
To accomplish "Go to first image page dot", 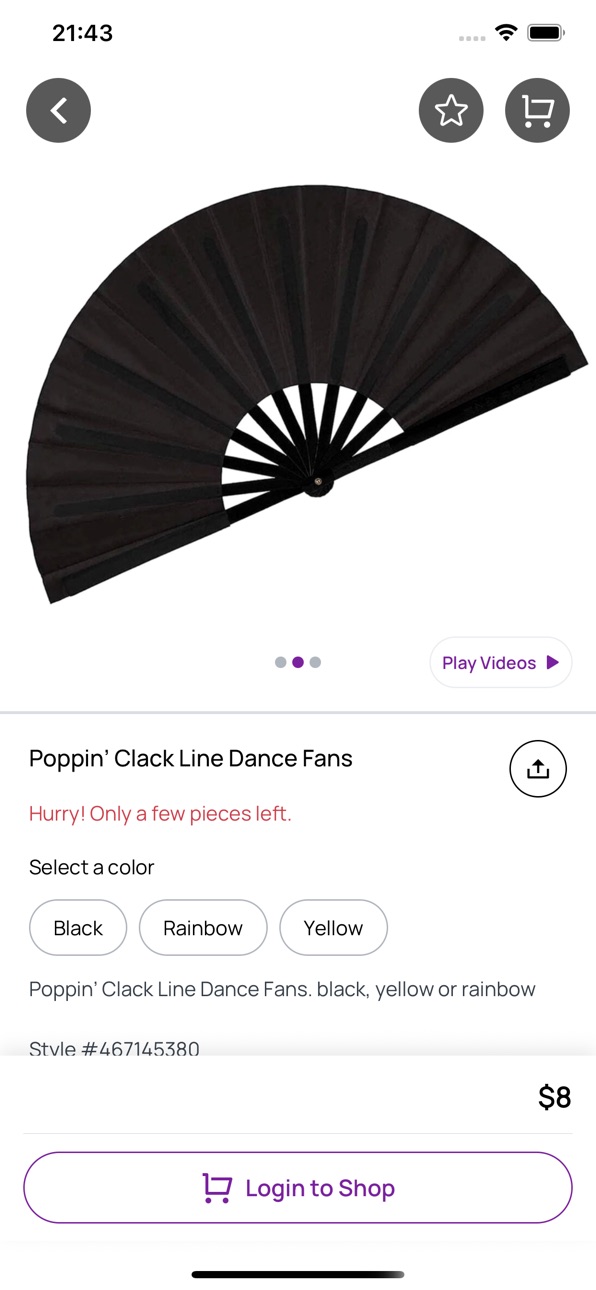I will [281, 662].
